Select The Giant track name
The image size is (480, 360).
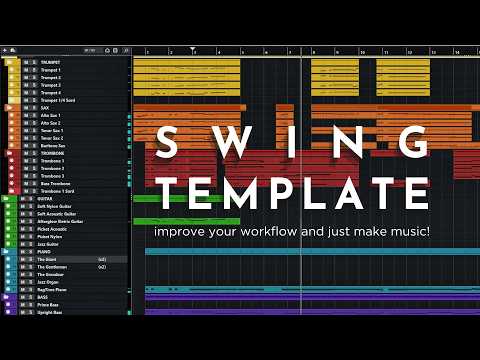pos(47,259)
